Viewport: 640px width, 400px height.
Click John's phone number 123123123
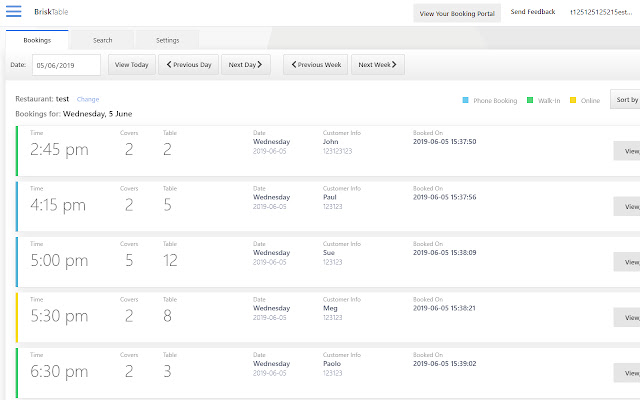point(337,151)
